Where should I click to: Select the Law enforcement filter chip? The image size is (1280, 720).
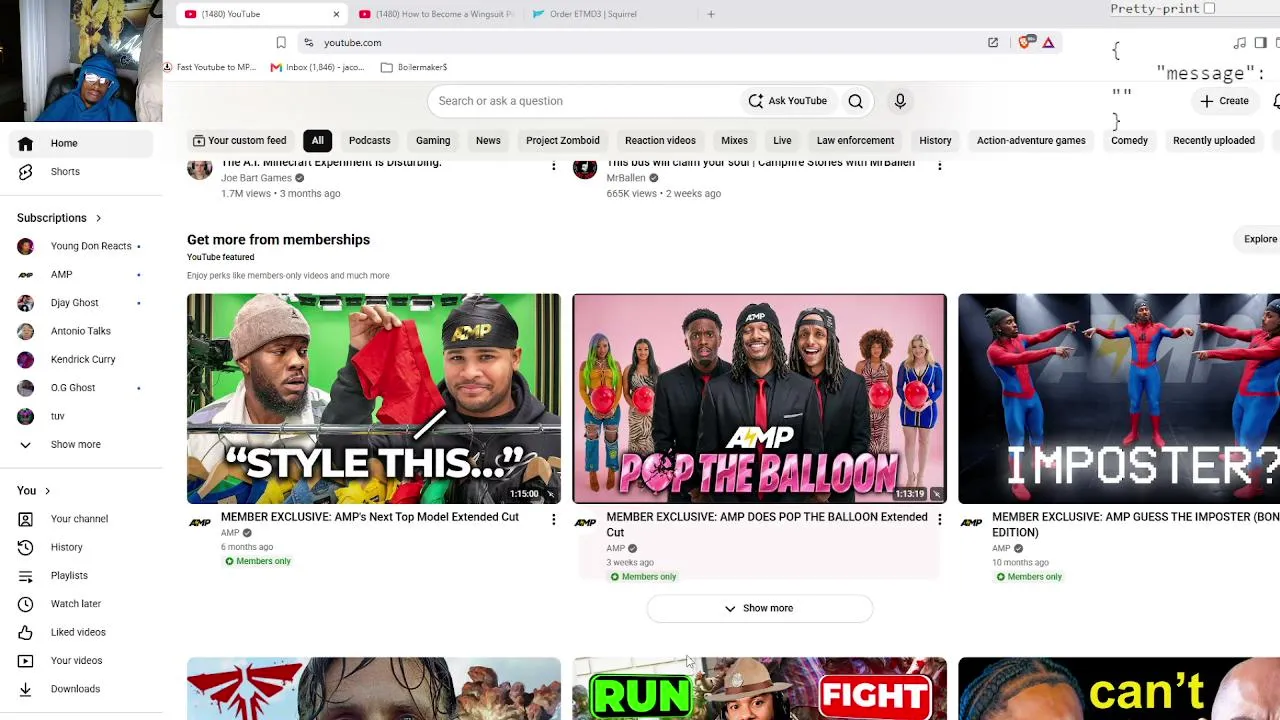(855, 141)
